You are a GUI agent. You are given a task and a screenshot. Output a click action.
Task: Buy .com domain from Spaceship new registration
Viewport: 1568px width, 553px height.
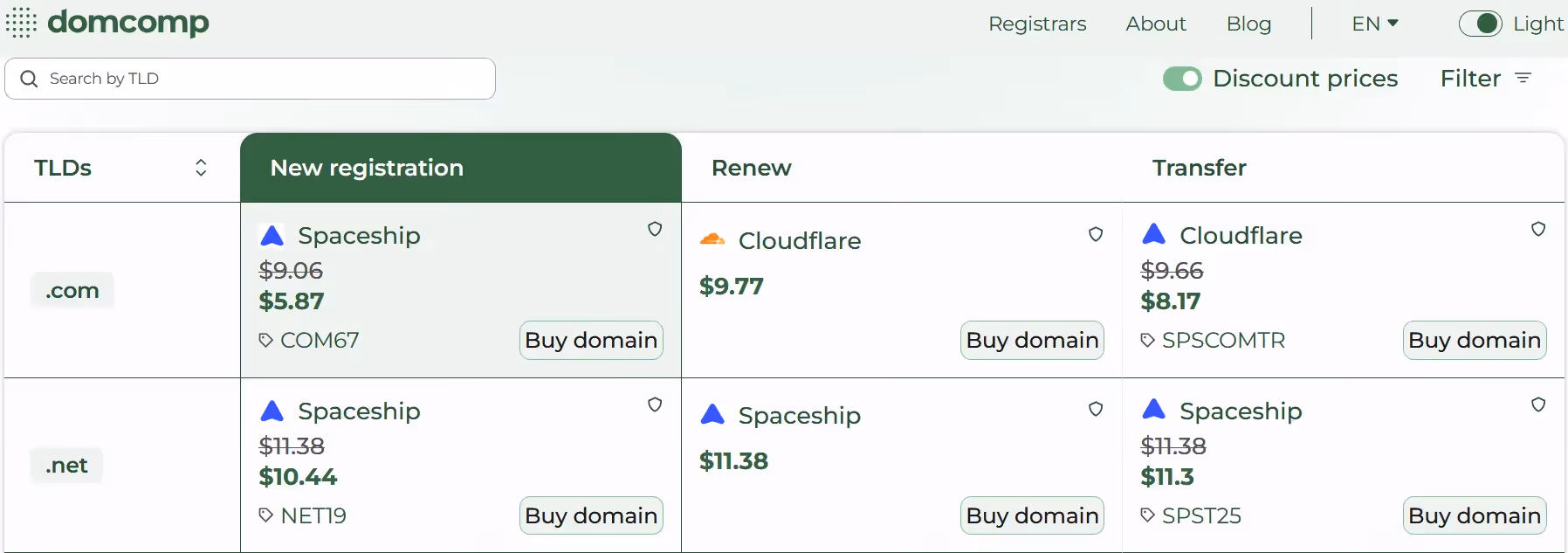click(591, 340)
